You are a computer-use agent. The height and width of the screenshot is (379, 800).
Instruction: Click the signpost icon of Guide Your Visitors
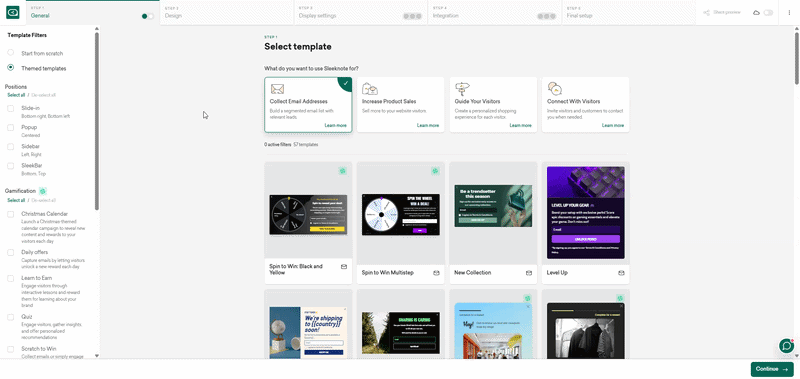pos(462,89)
